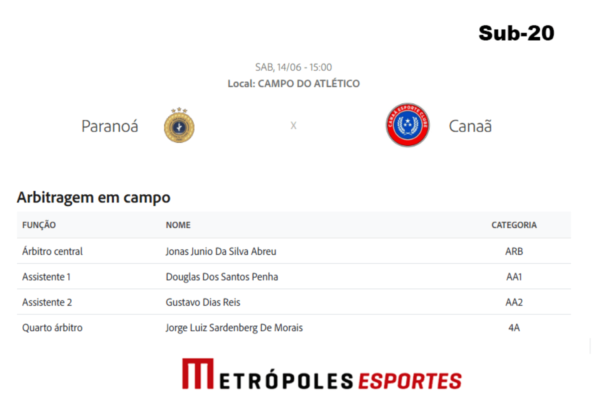Click the Árbitro central row label
This screenshot has height=400, width=600.
point(52,251)
